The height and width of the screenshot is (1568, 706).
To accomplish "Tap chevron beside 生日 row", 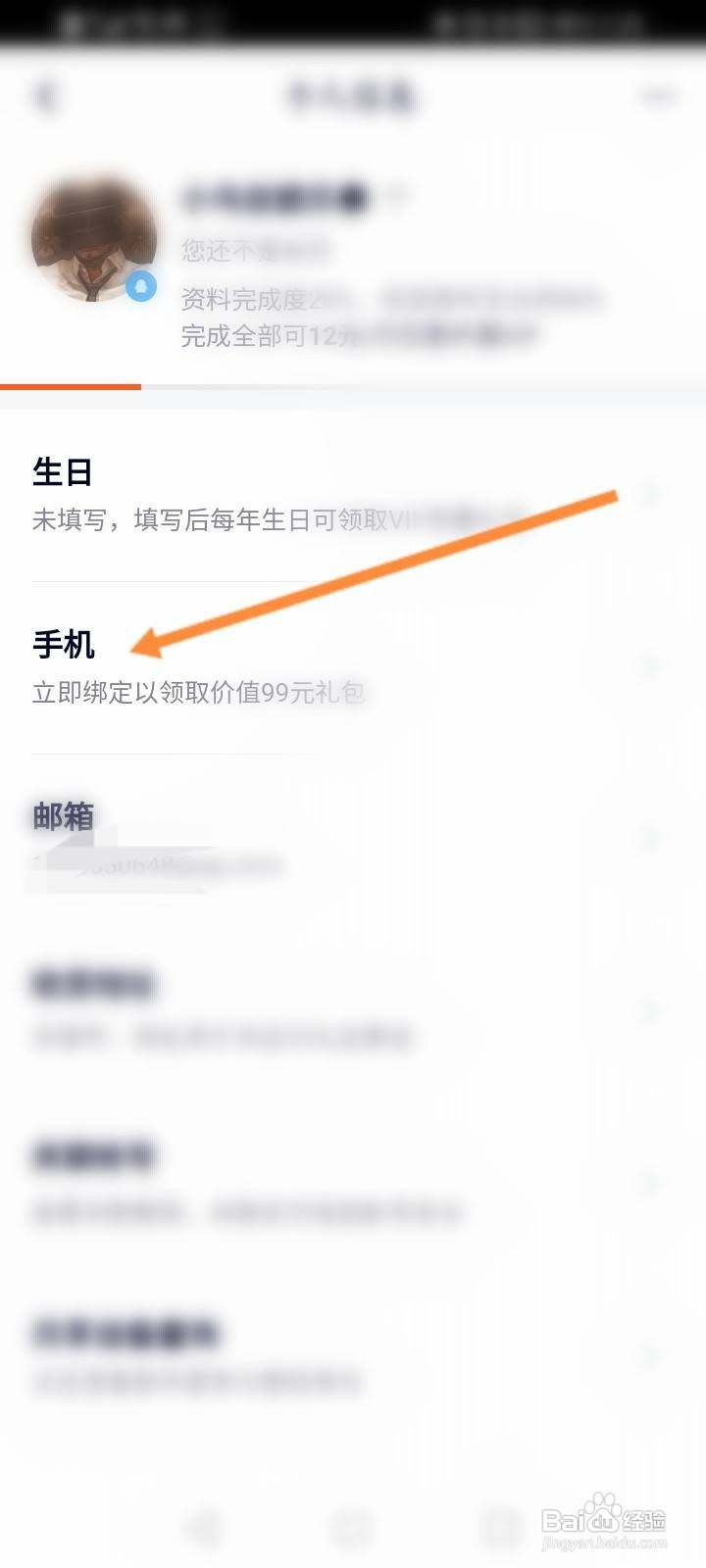I will pos(651,494).
